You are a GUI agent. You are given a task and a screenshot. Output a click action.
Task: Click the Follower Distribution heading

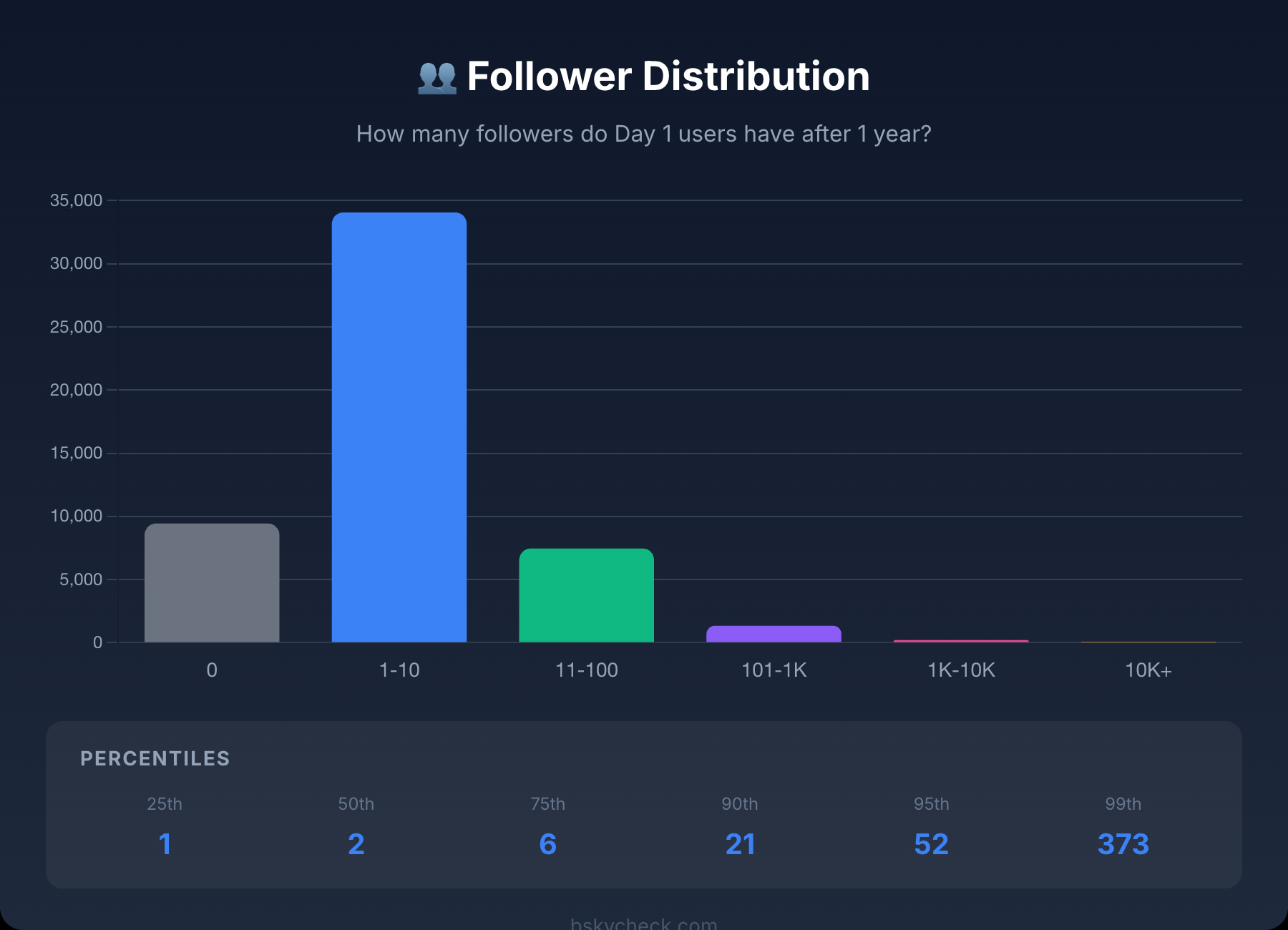tap(668, 77)
